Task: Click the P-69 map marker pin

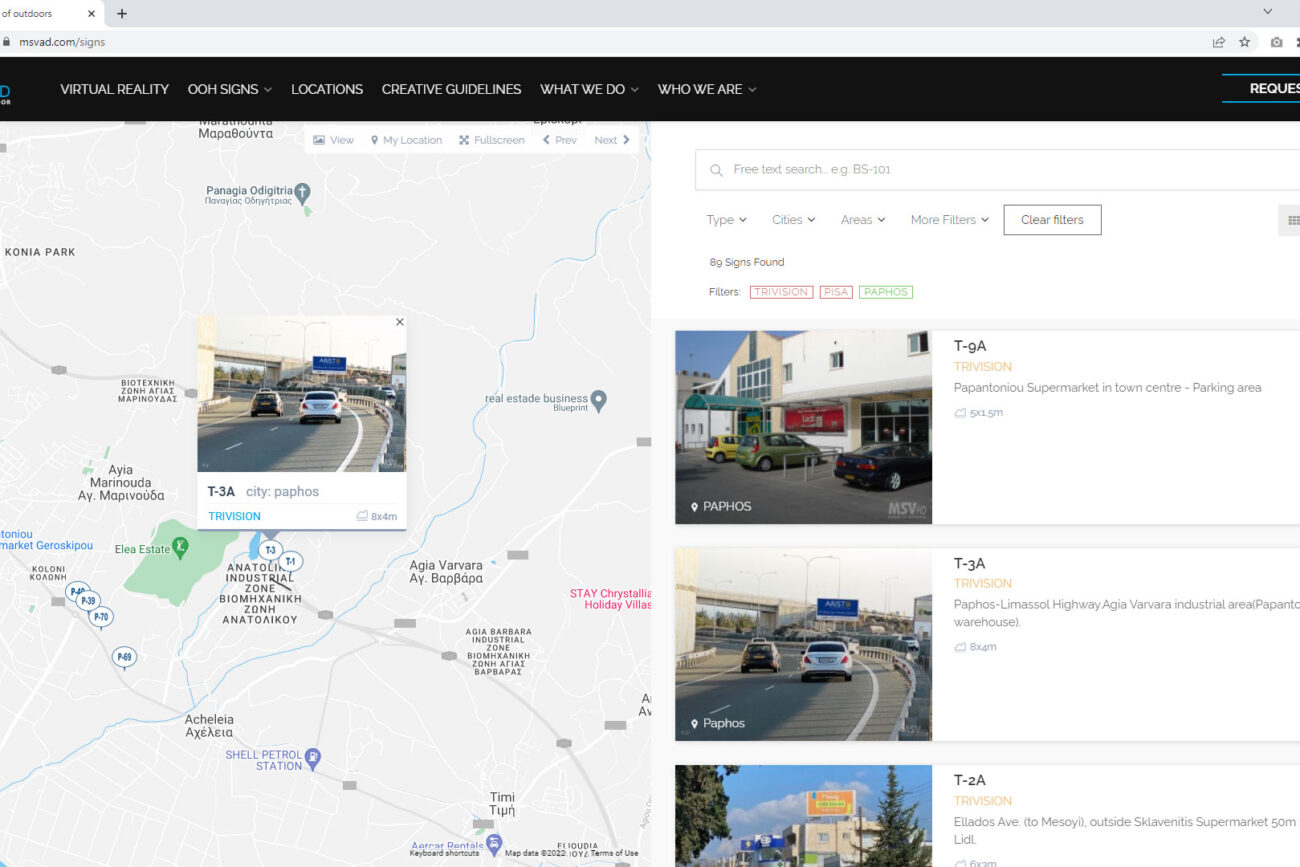Action: pyautogui.click(x=124, y=657)
